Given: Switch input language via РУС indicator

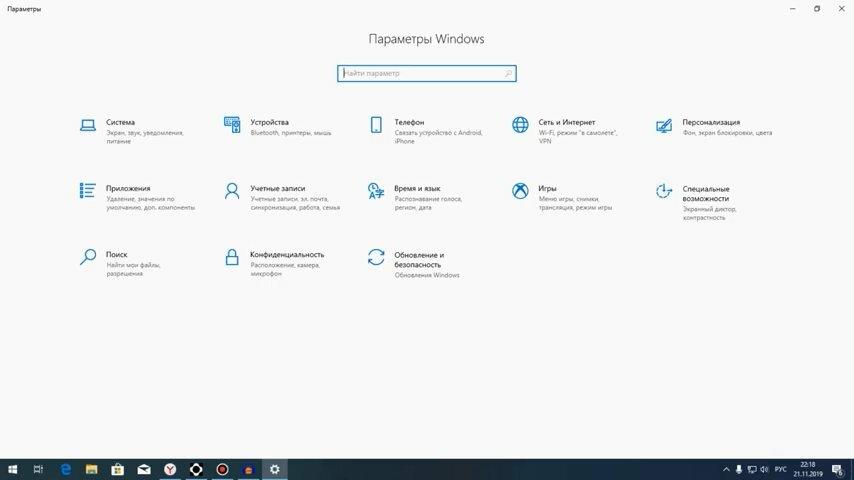Looking at the screenshot, I should pyautogui.click(x=780, y=469).
